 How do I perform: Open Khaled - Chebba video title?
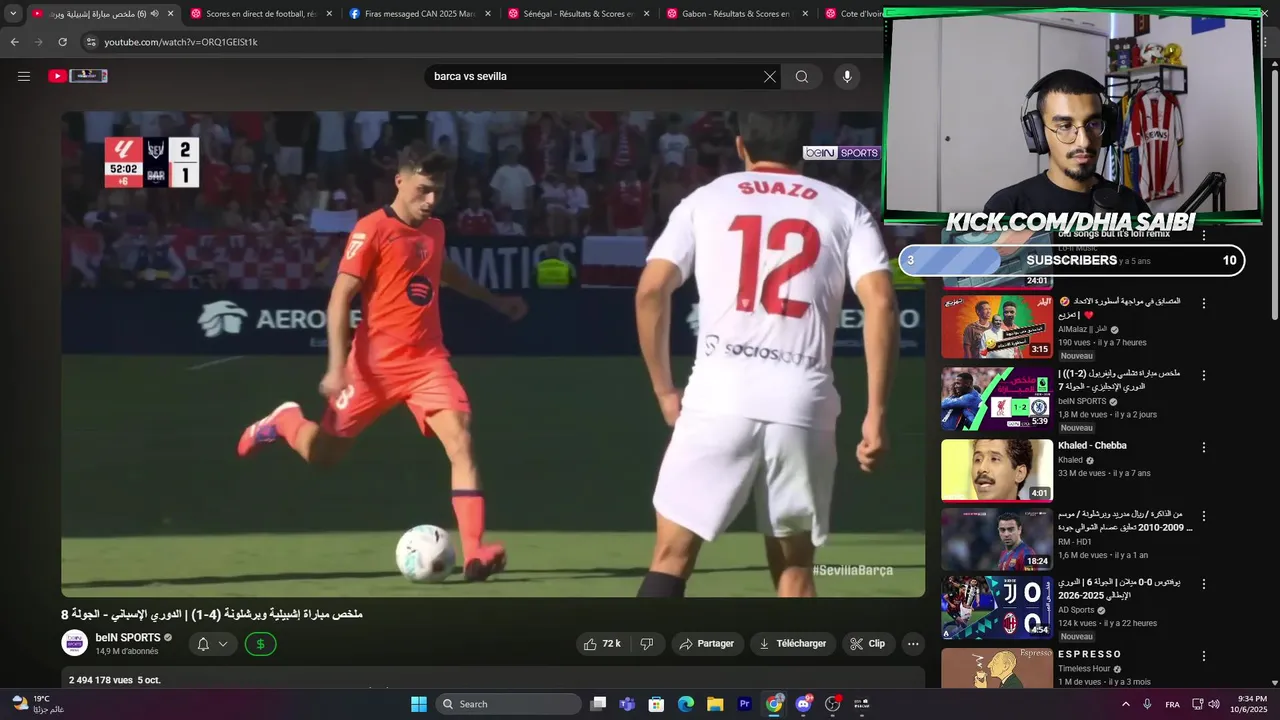(1092, 446)
